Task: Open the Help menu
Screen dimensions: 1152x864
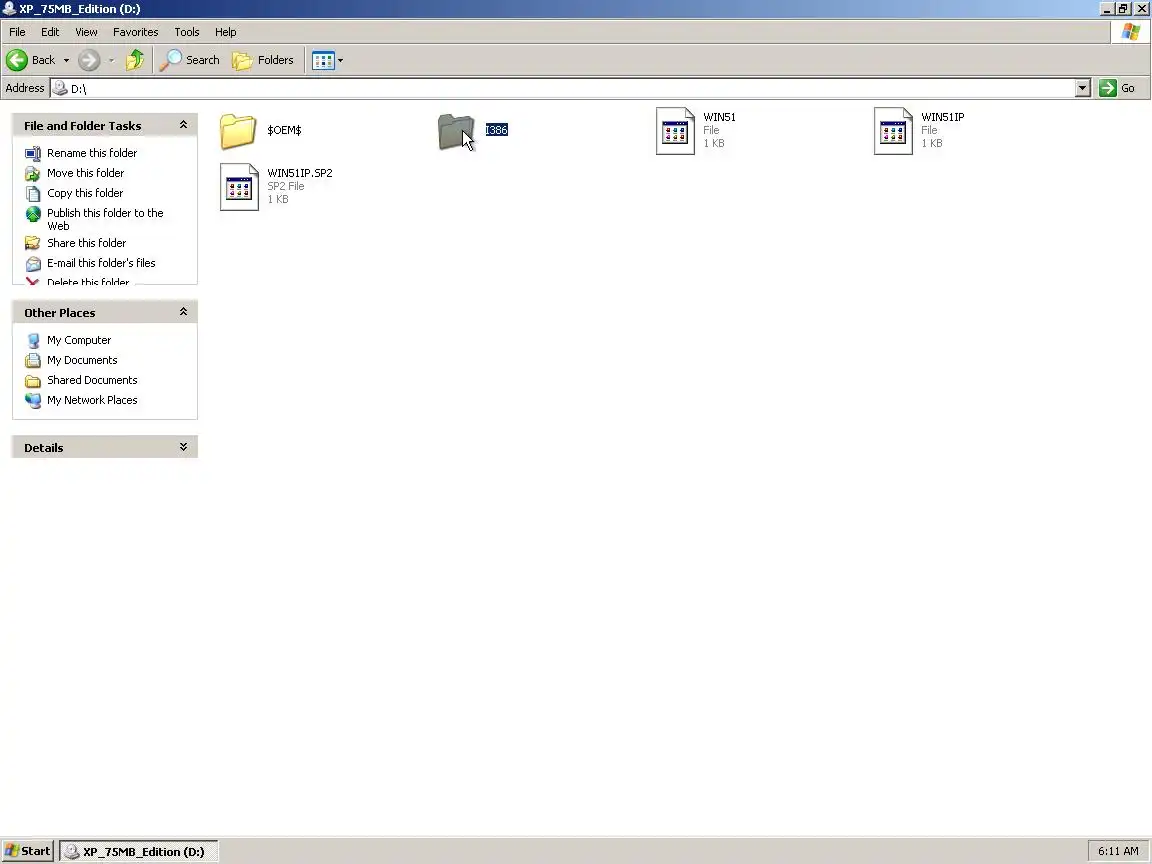Action: [226, 32]
